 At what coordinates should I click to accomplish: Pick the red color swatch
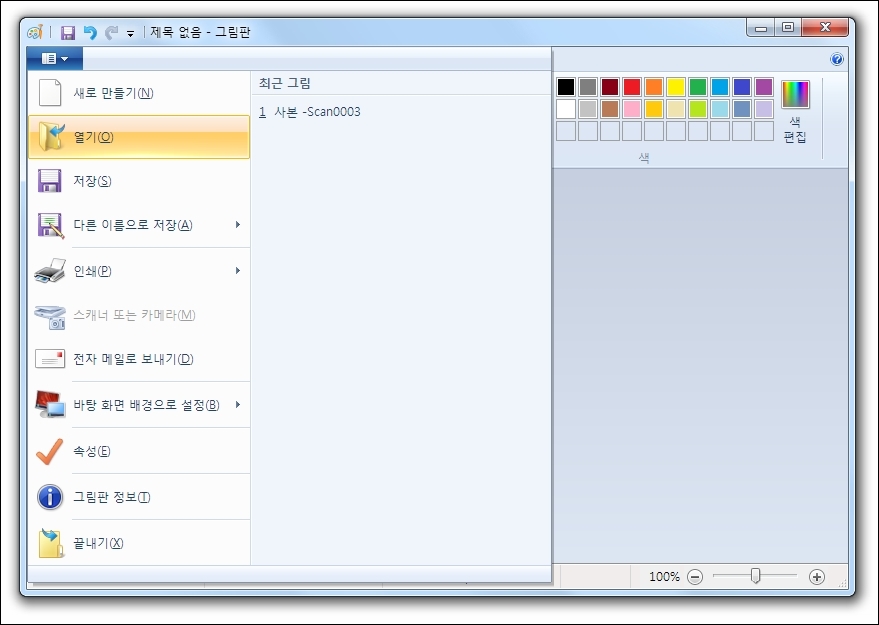tap(632, 87)
